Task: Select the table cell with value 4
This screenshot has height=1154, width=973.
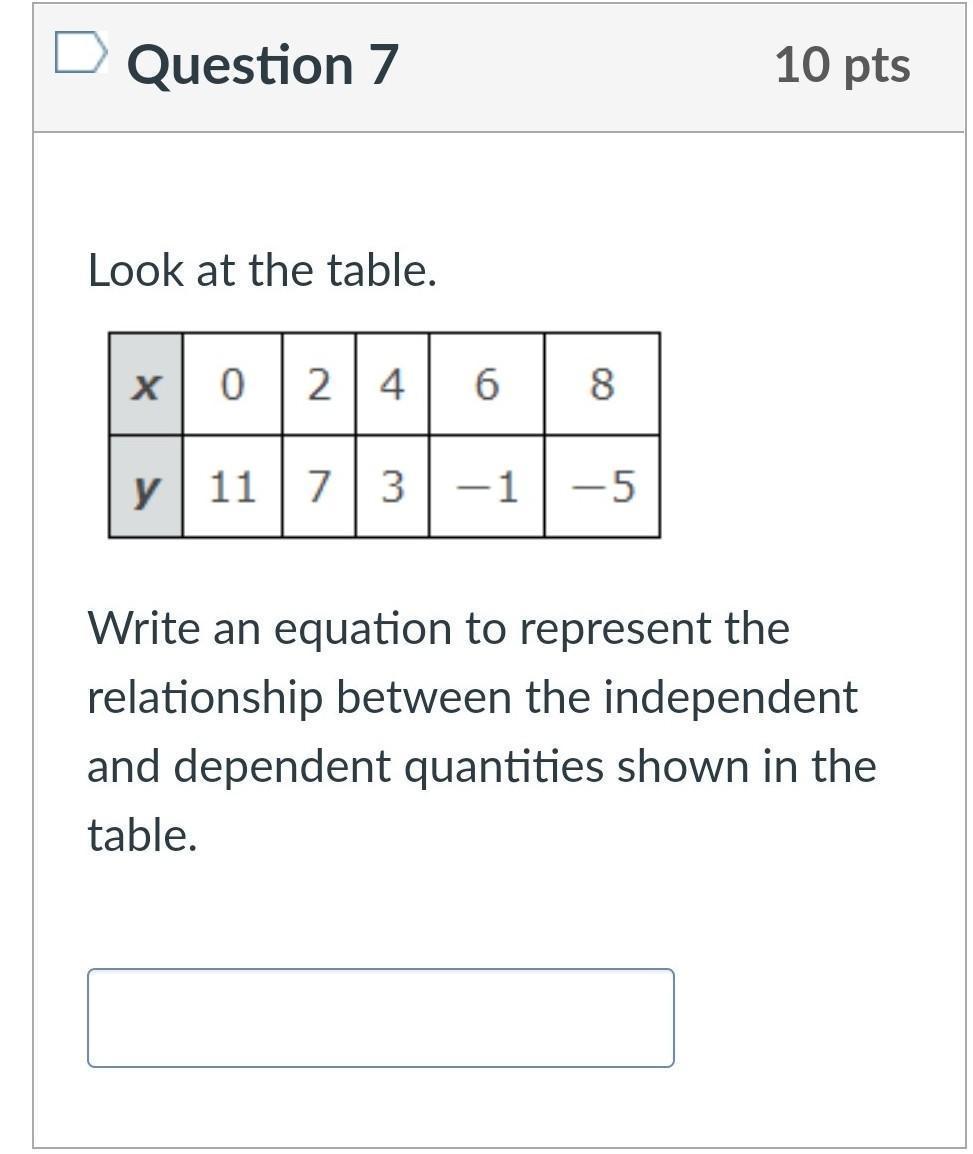Action: (392, 383)
